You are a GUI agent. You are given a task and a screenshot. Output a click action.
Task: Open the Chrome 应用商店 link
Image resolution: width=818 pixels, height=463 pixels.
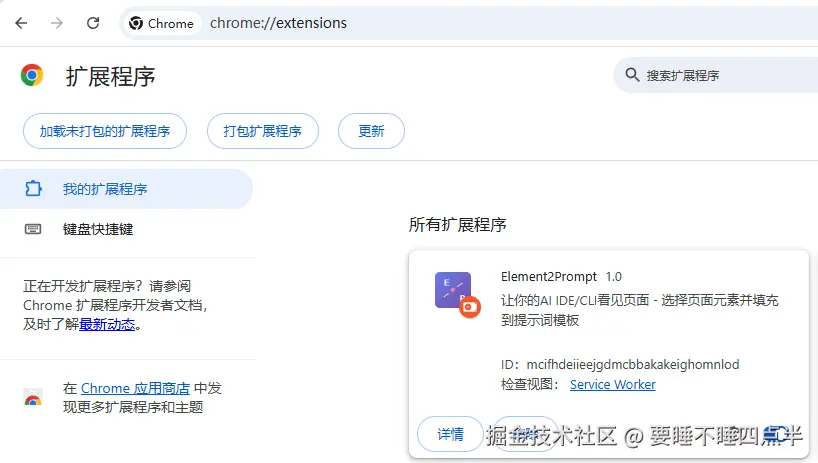135,388
